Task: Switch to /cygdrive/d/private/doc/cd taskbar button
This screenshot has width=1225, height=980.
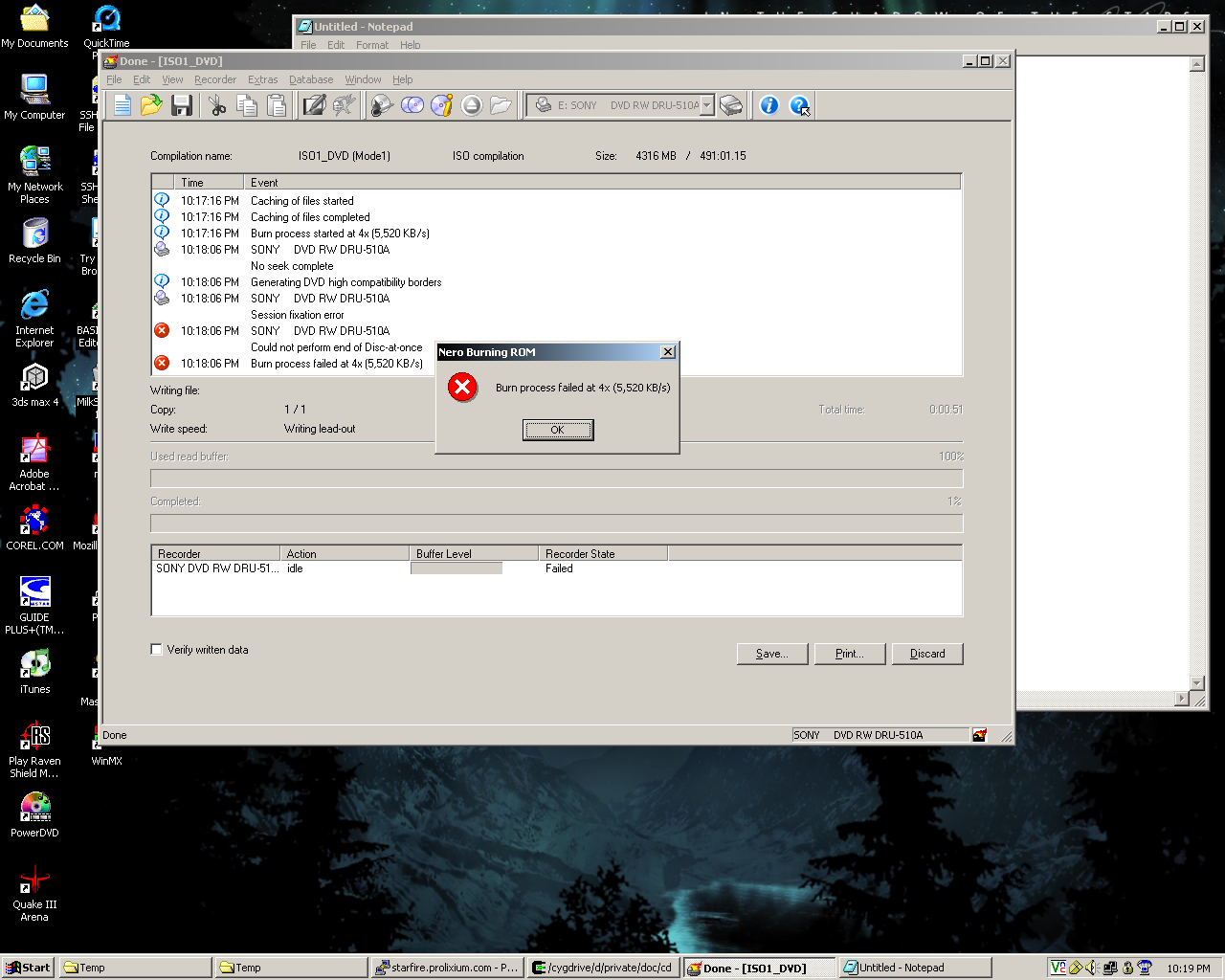Action: tap(604, 968)
